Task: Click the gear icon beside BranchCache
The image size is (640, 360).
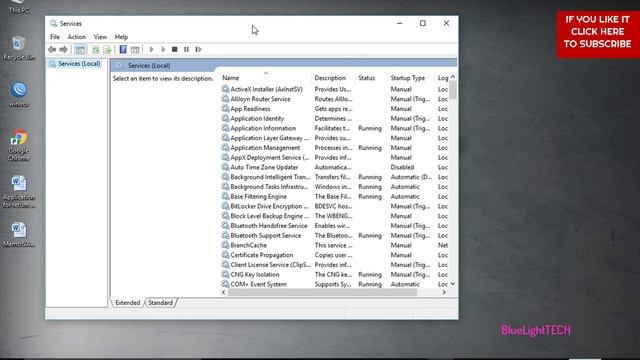Action: (225, 245)
